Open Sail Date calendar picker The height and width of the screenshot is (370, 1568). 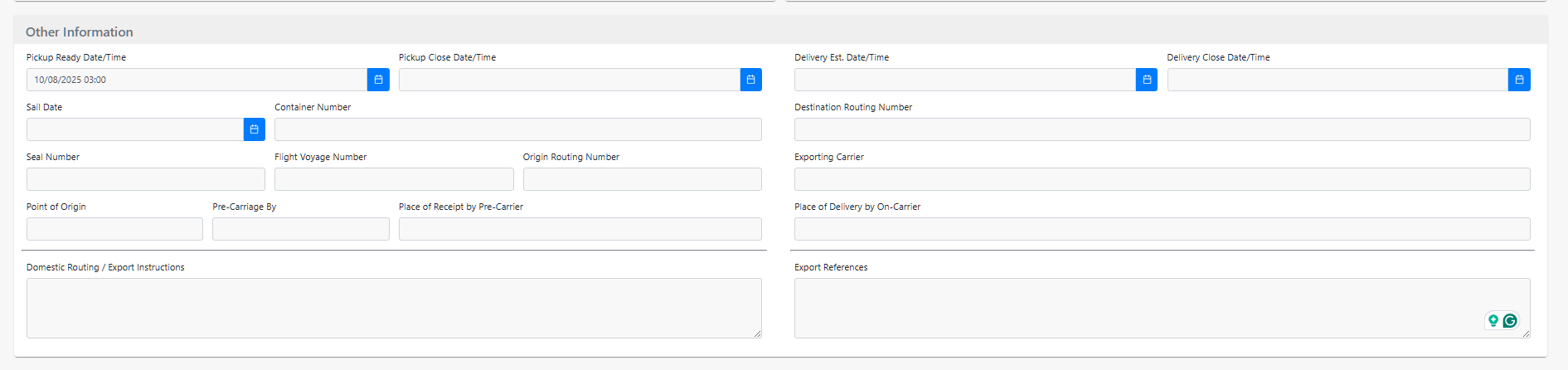[254, 129]
